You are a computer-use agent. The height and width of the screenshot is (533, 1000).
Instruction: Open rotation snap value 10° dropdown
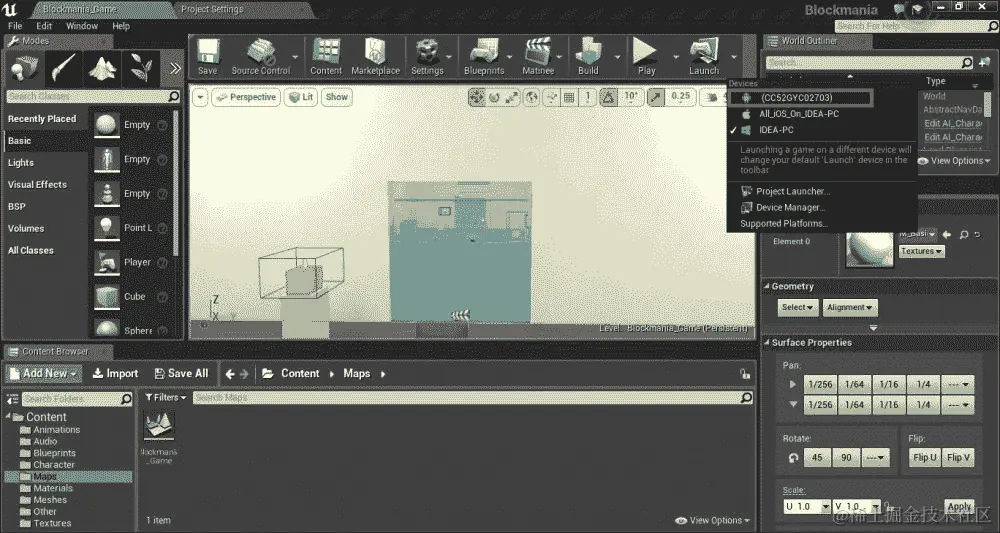point(631,97)
